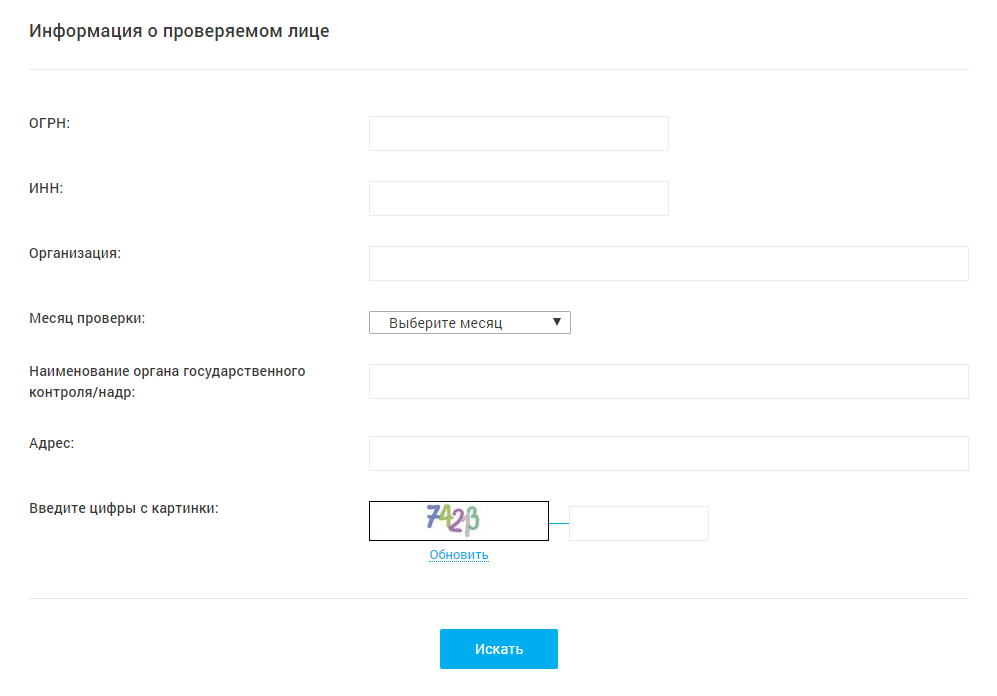The height and width of the screenshot is (696, 997).
Task: Focus the Адрес input field
Action: click(668, 453)
